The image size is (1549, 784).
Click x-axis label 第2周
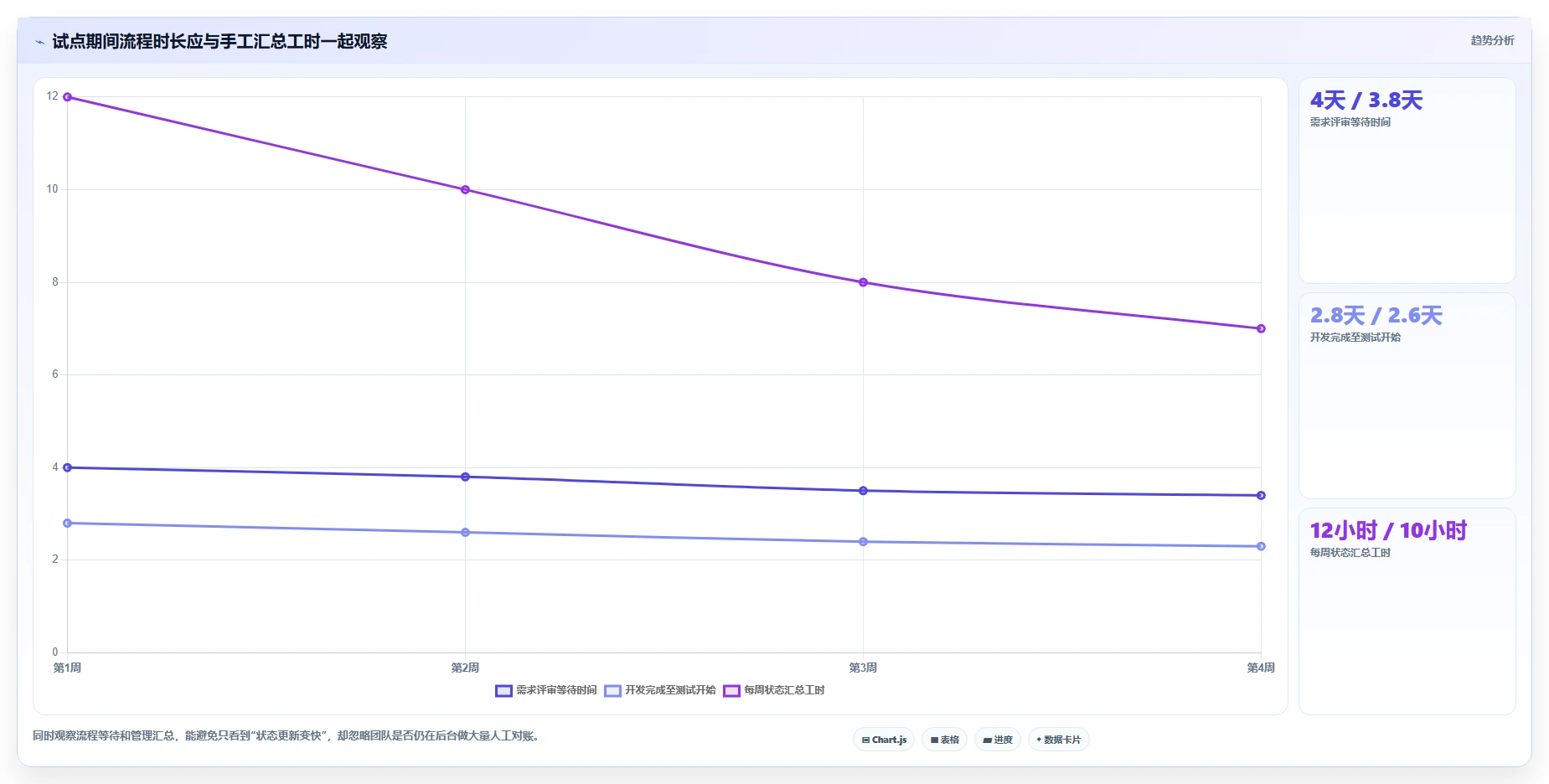pos(465,668)
